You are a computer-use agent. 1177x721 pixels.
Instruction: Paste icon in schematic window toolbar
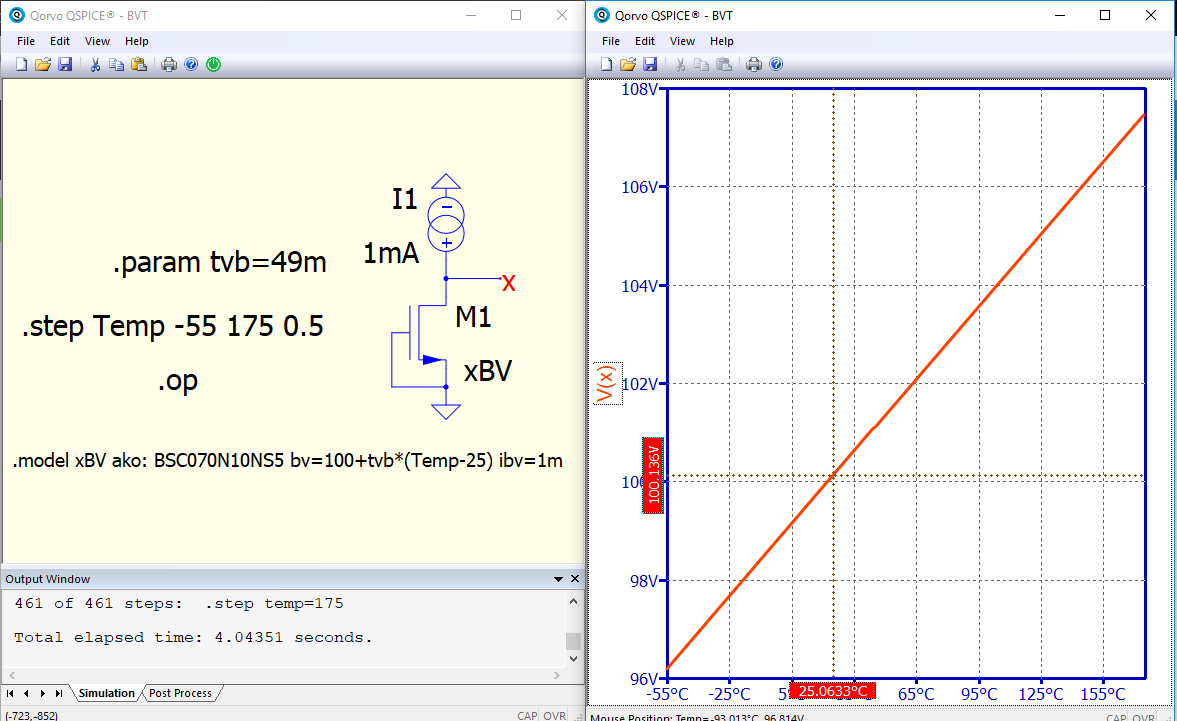[x=139, y=65]
